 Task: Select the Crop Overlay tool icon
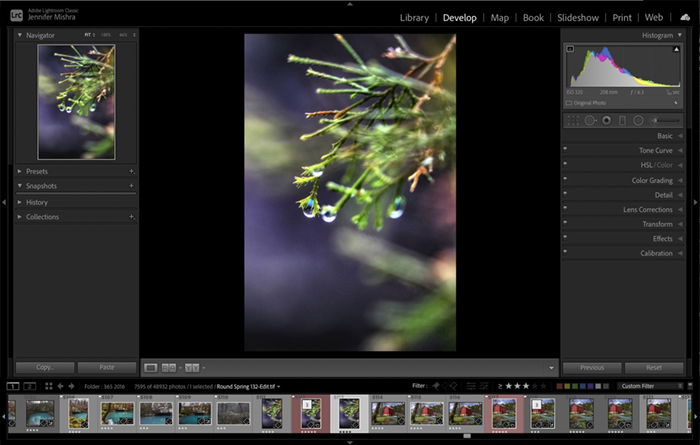tap(573, 121)
